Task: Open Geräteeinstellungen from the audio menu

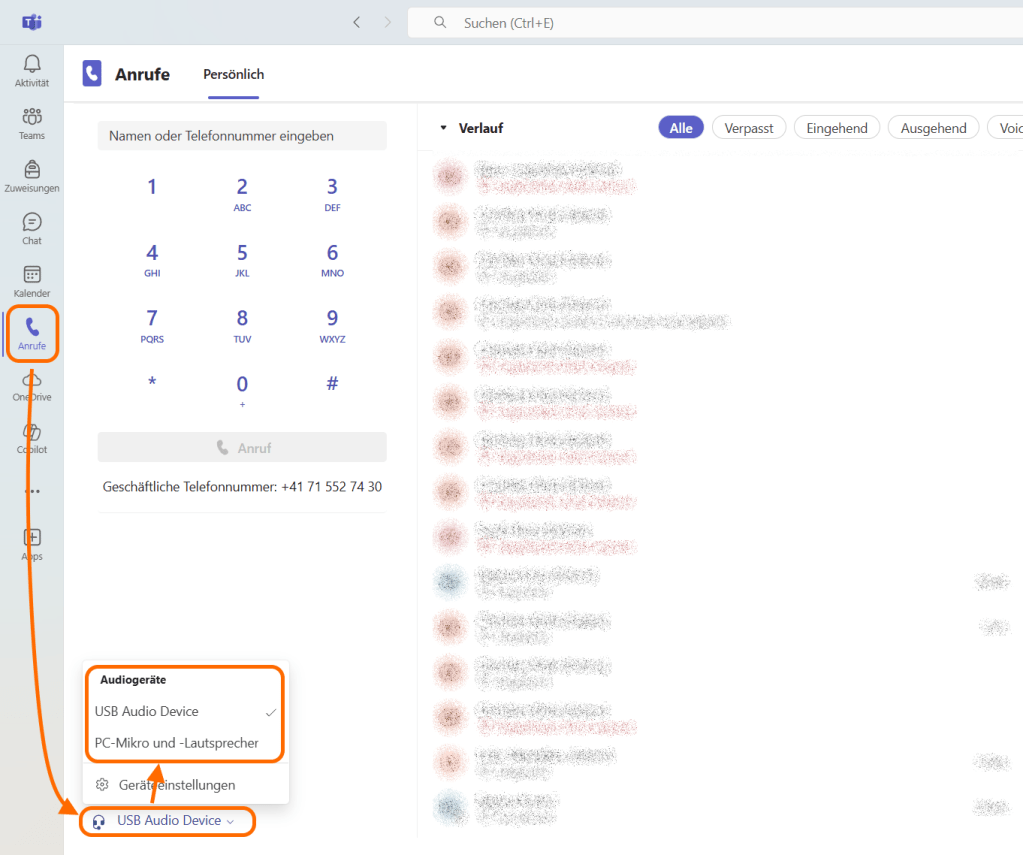Action: (x=177, y=785)
